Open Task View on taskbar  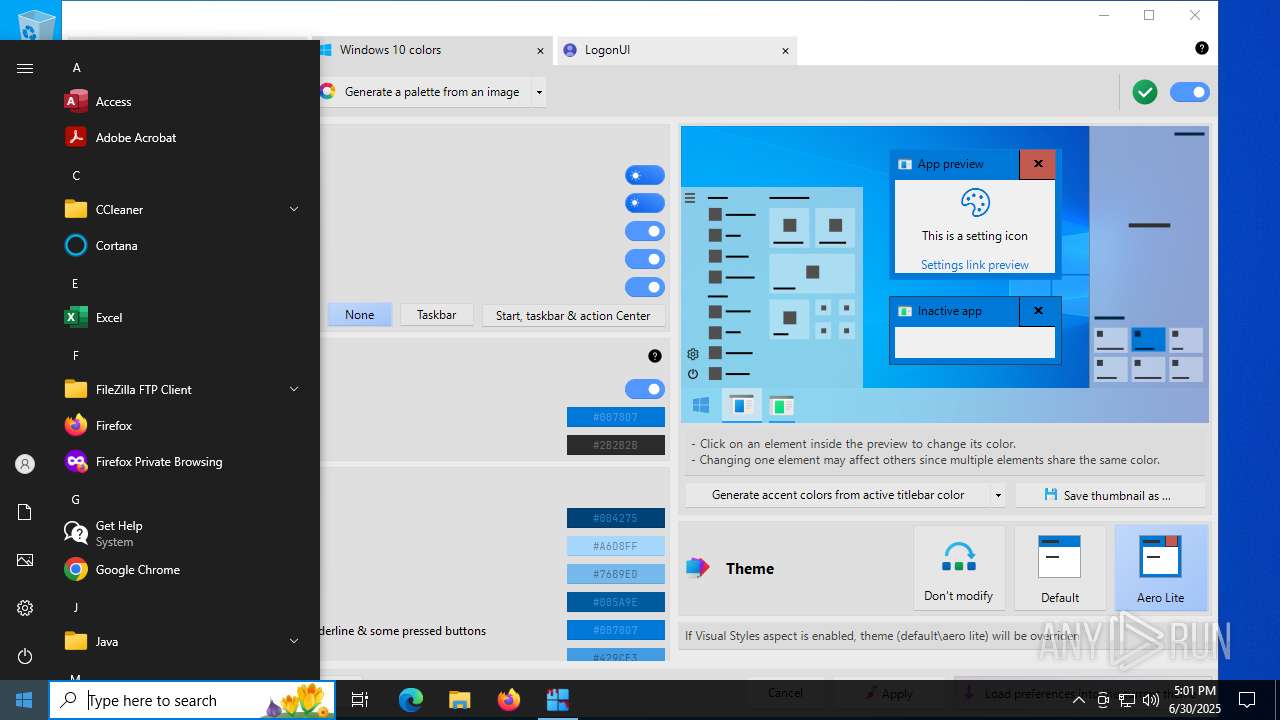click(360, 700)
